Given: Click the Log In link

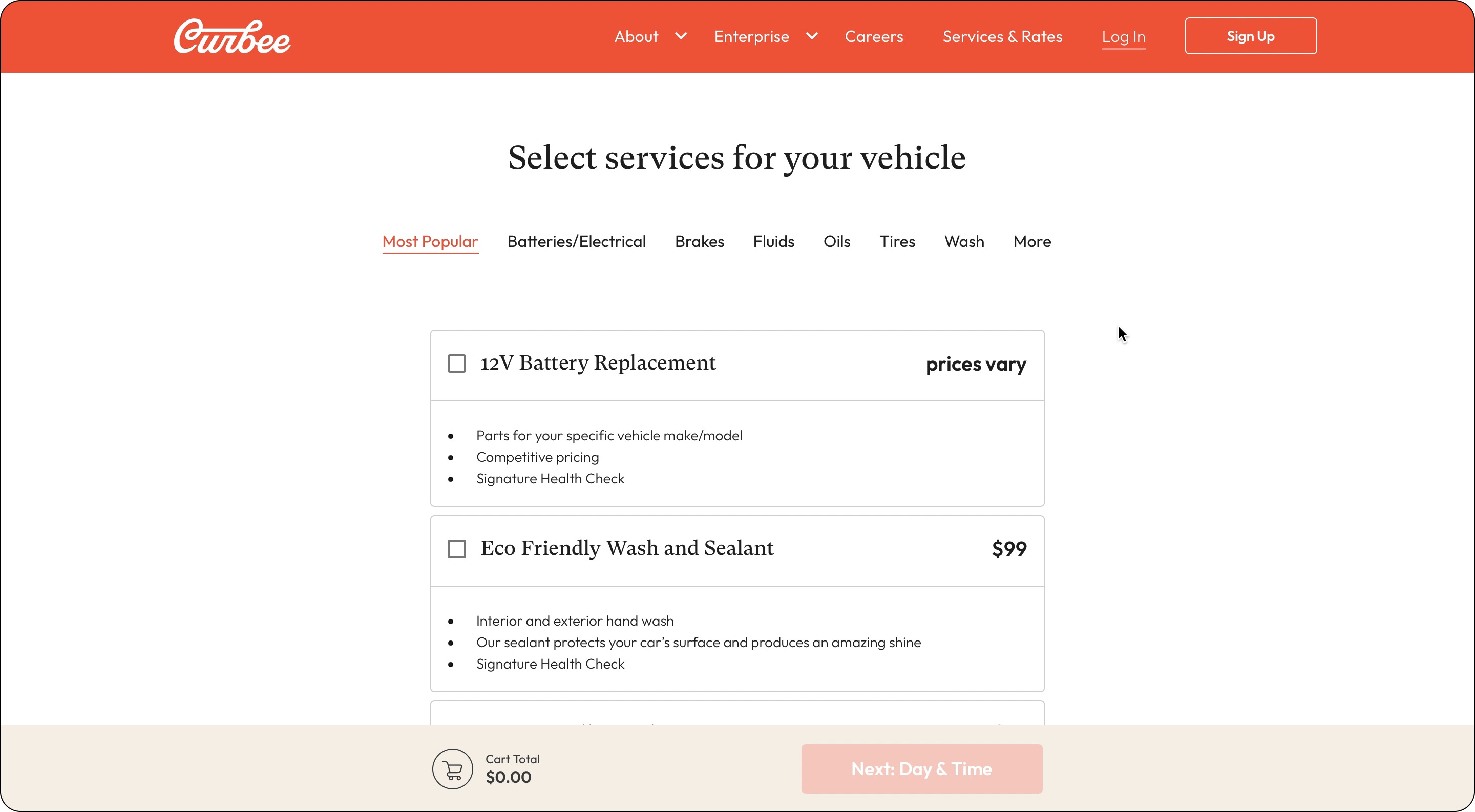Looking at the screenshot, I should (1124, 37).
